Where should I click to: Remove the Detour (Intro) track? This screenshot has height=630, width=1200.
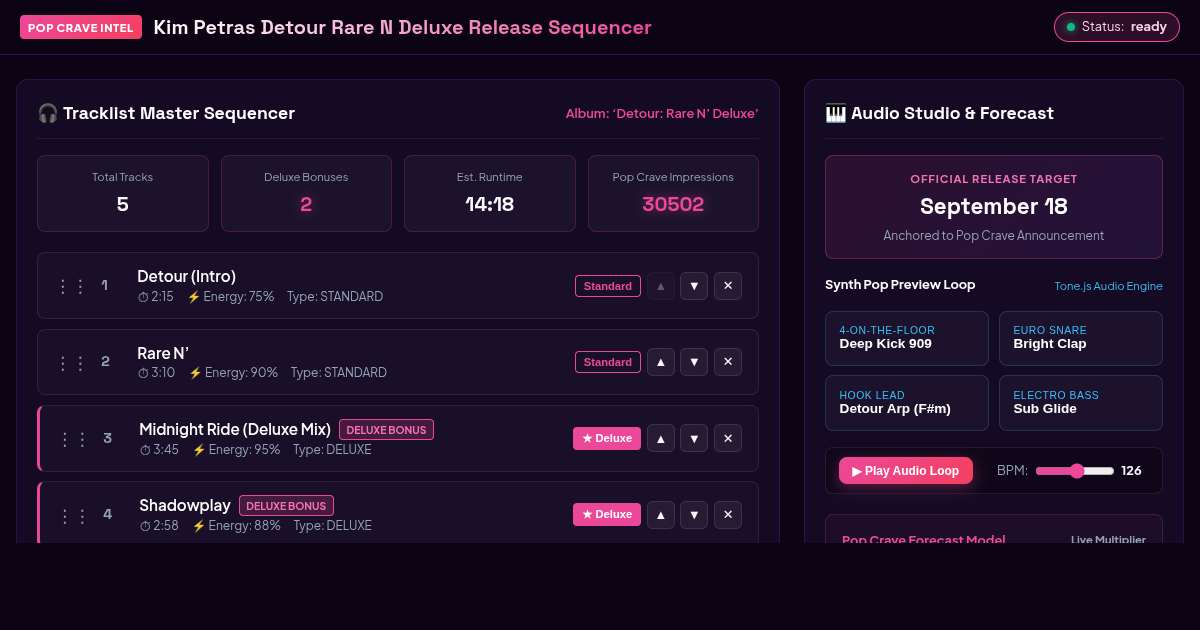(x=728, y=286)
